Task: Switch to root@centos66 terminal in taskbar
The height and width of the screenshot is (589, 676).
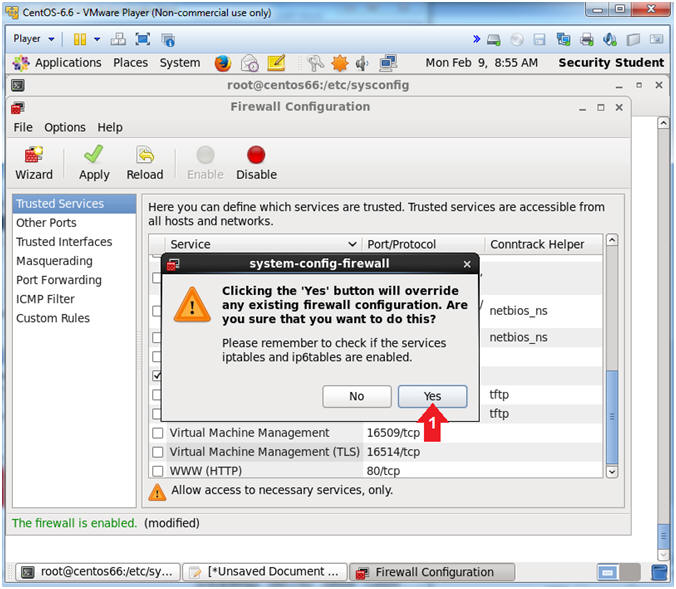Action: point(97,572)
